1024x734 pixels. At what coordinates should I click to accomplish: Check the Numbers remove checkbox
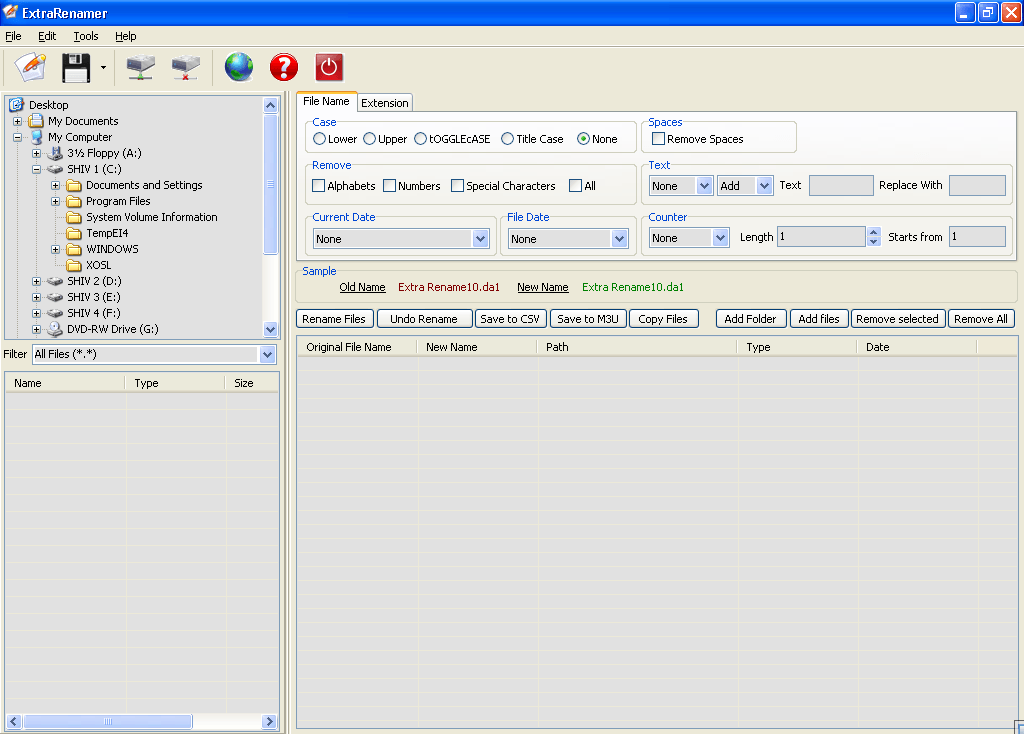[389, 185]
